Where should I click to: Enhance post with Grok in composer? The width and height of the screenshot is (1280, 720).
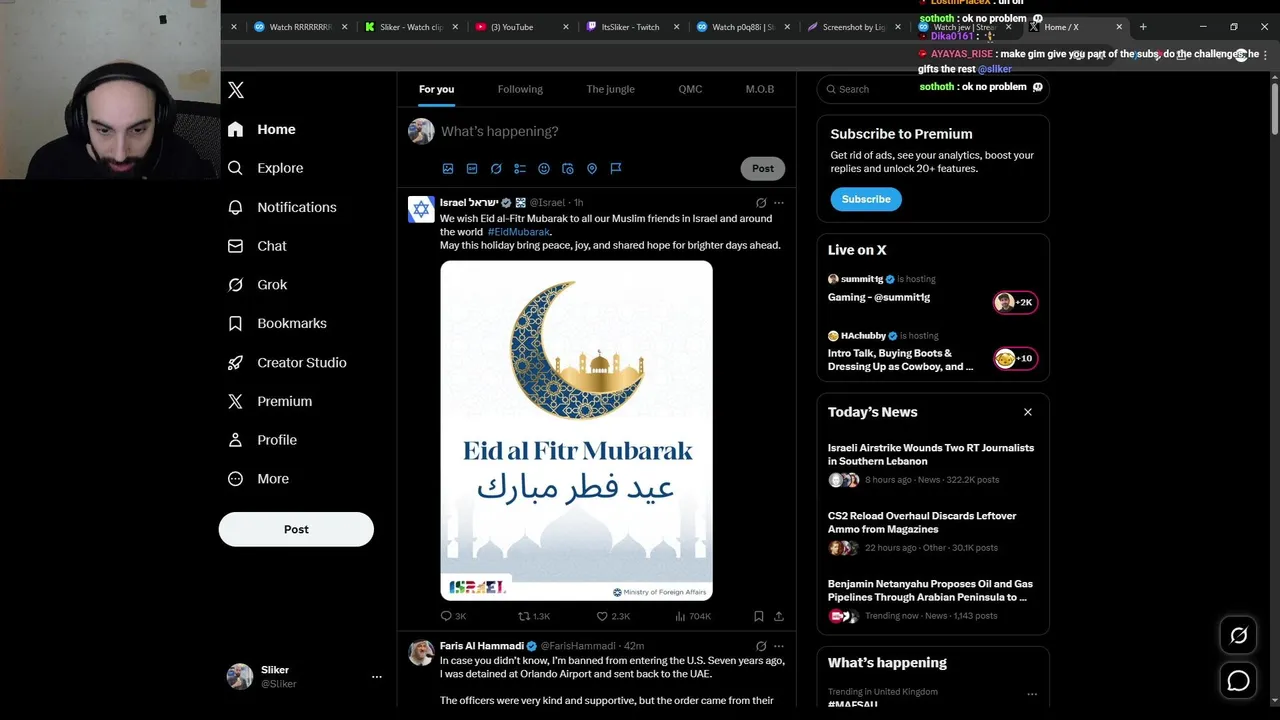tap(496, 169)
